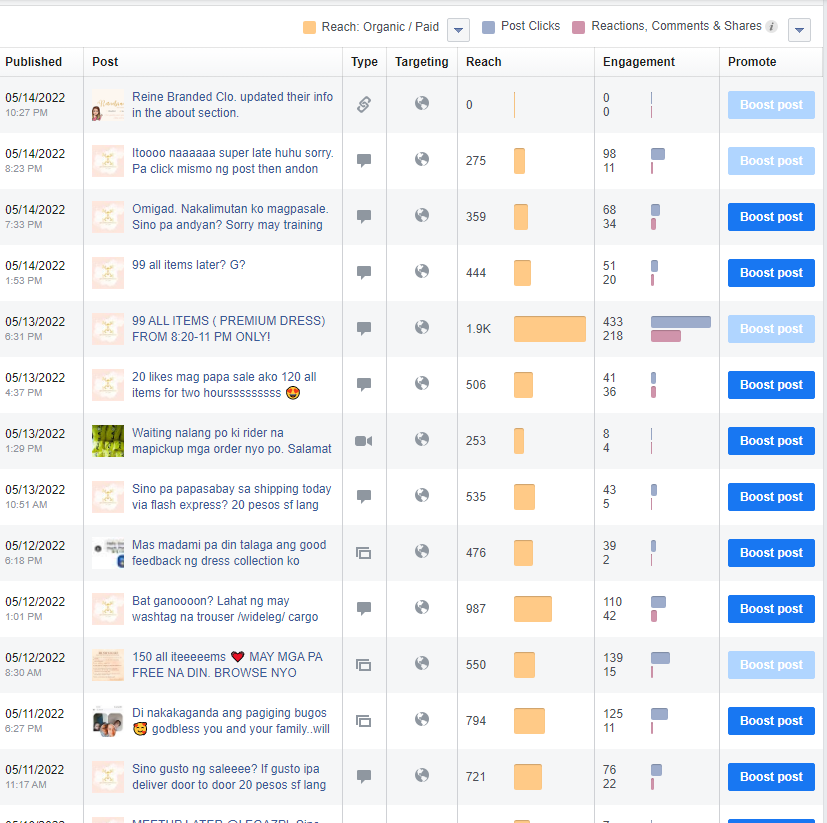The image size is (827, 823).
Task: Click the 05/13/2022 6:31 PM published date
Action: 35,328
